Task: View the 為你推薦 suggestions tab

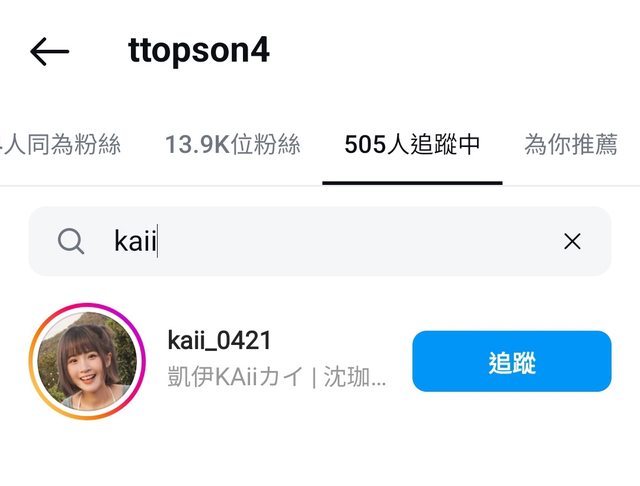Action: point(571,144)
